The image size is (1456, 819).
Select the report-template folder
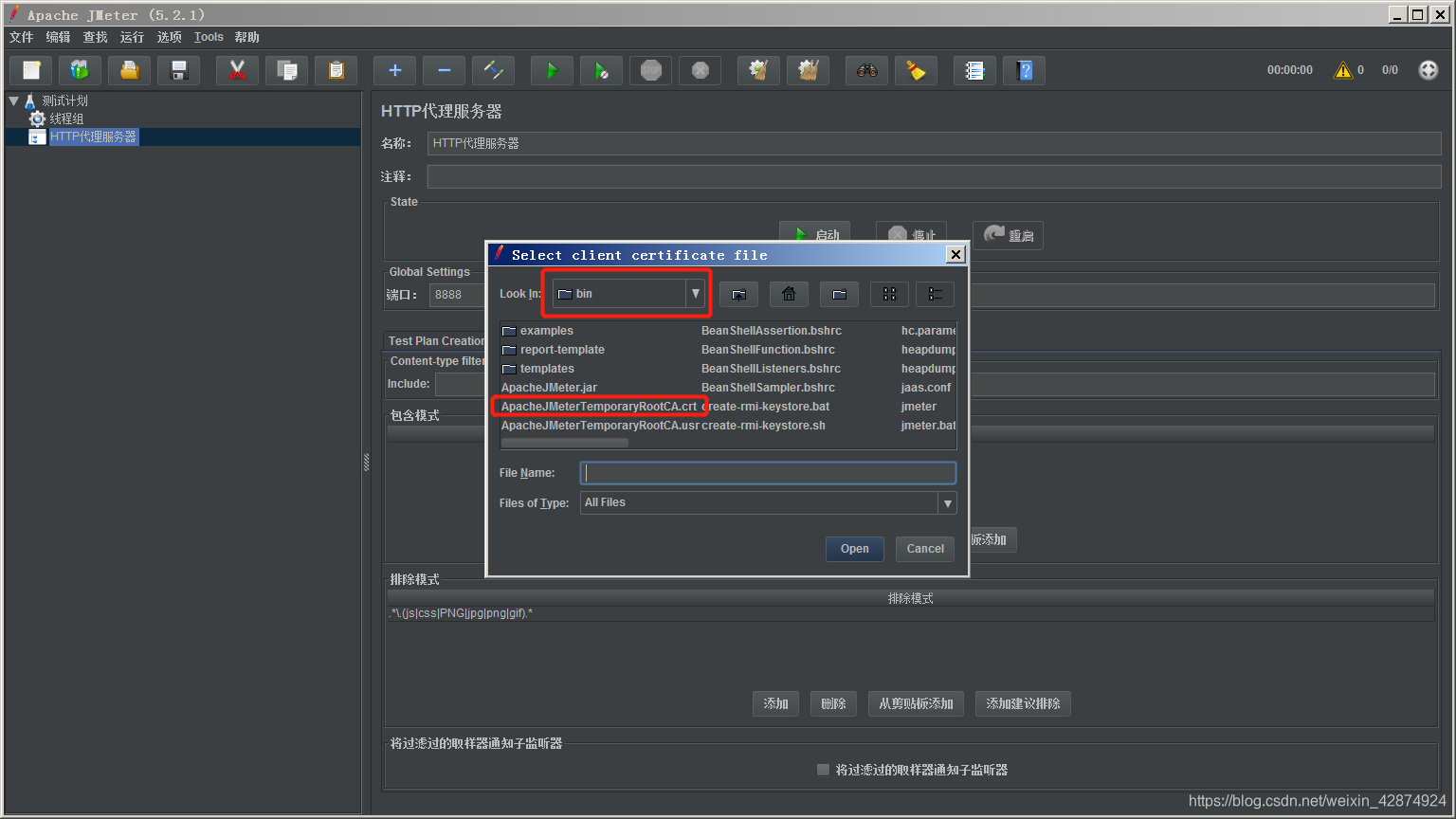553,350
